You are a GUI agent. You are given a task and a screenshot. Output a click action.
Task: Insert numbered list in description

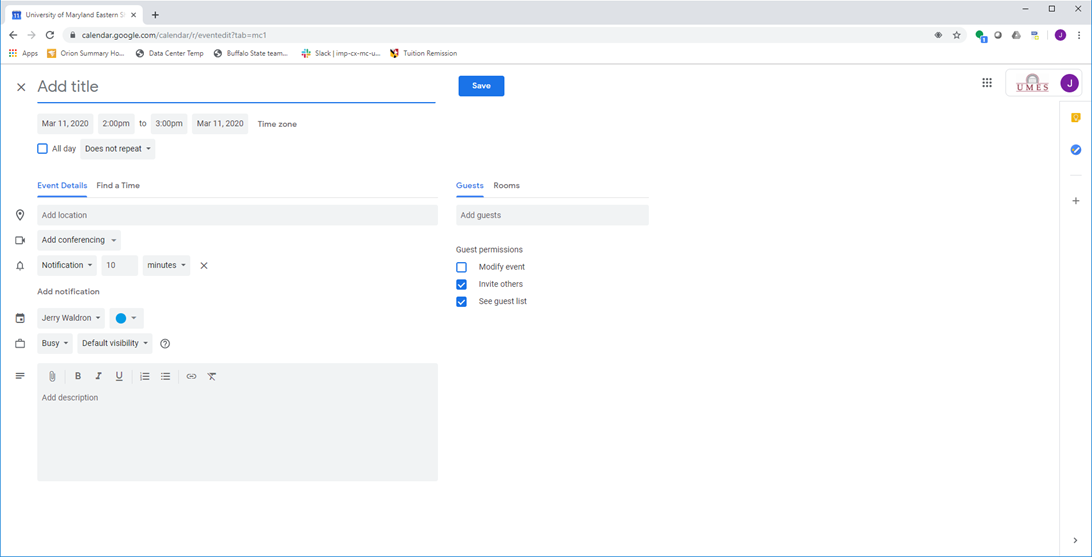145,376
